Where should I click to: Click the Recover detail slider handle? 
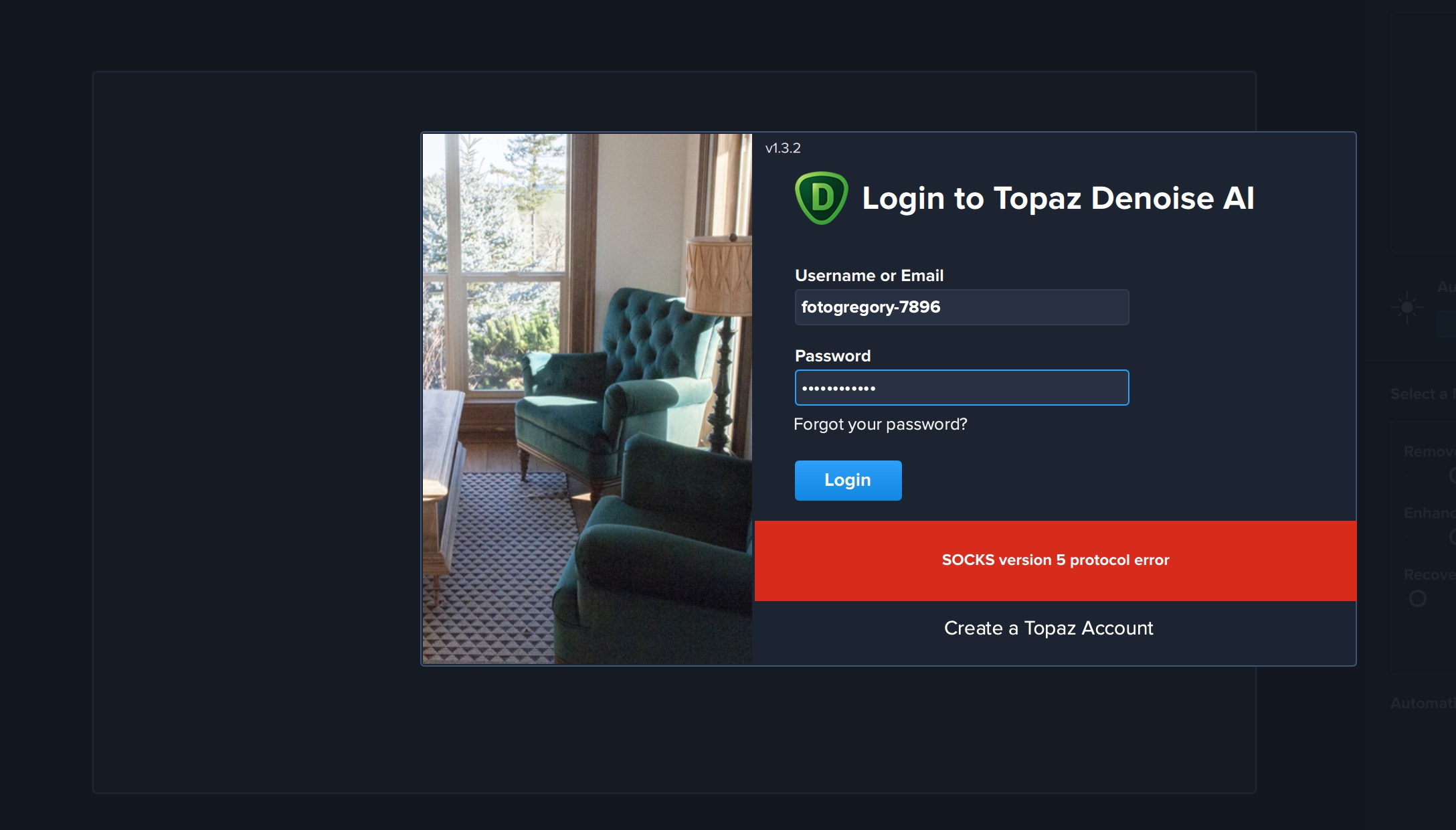point(1417,598)
